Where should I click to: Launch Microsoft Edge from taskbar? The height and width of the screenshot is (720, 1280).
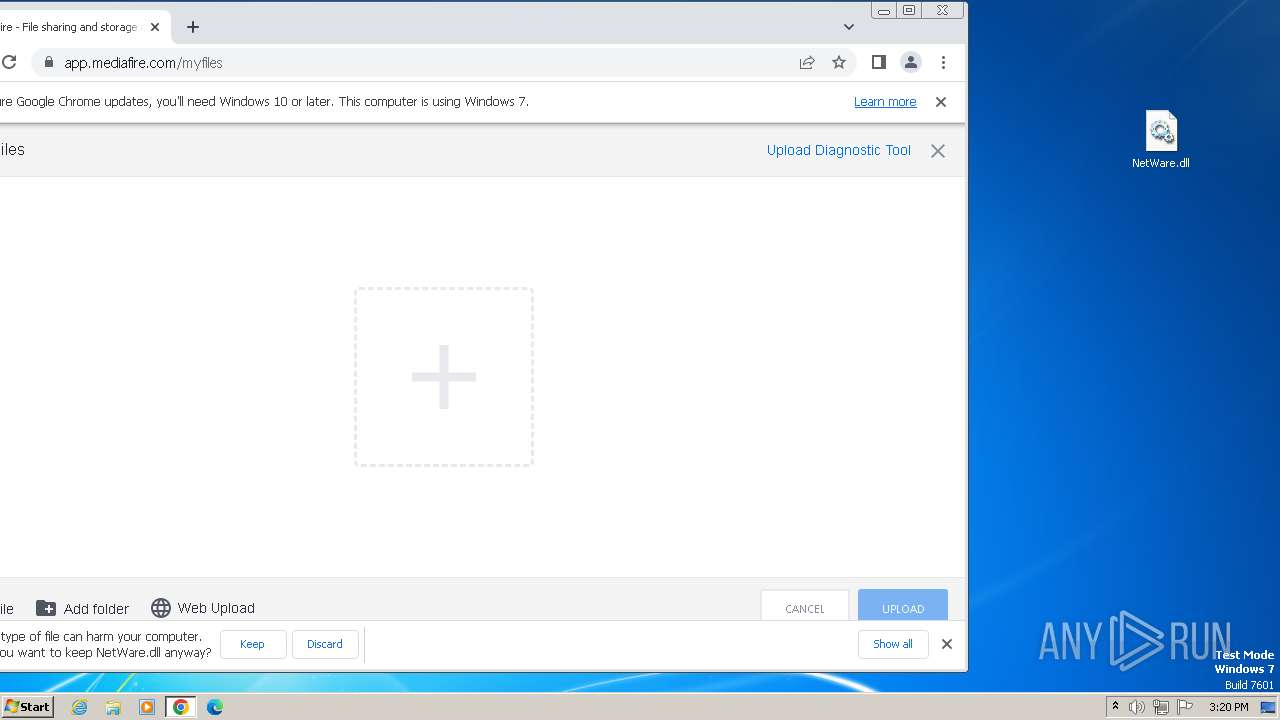(215, 707)
